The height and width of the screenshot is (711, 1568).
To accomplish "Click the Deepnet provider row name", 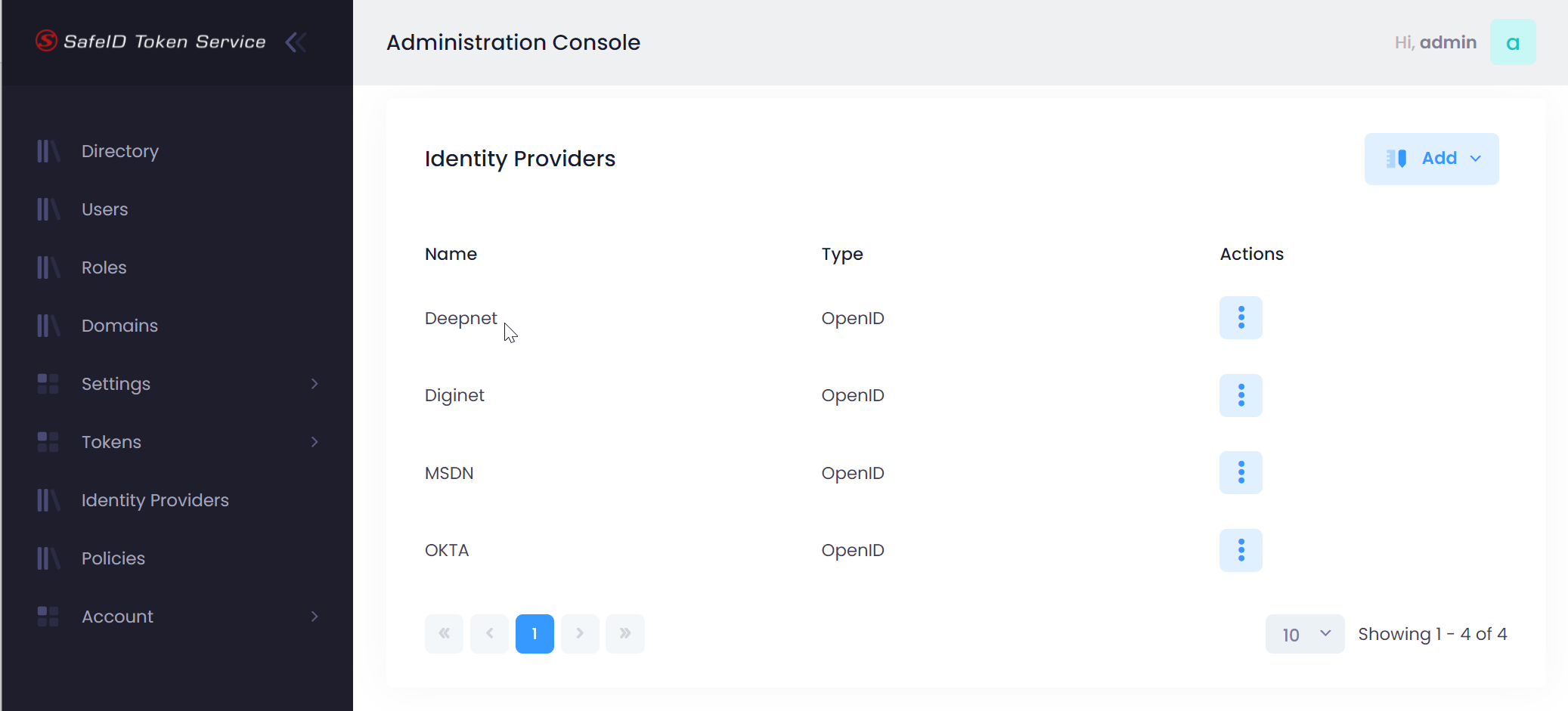I will 460,318.
